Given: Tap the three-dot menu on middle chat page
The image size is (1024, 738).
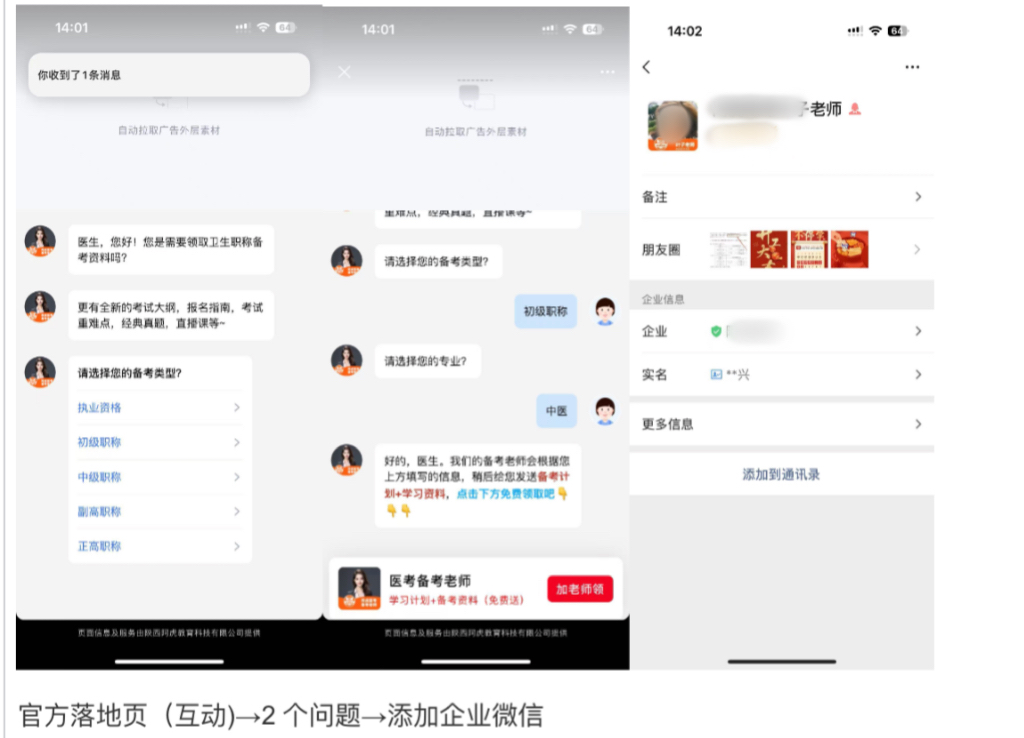Looking at the screenshot, I should pos(607,72).
